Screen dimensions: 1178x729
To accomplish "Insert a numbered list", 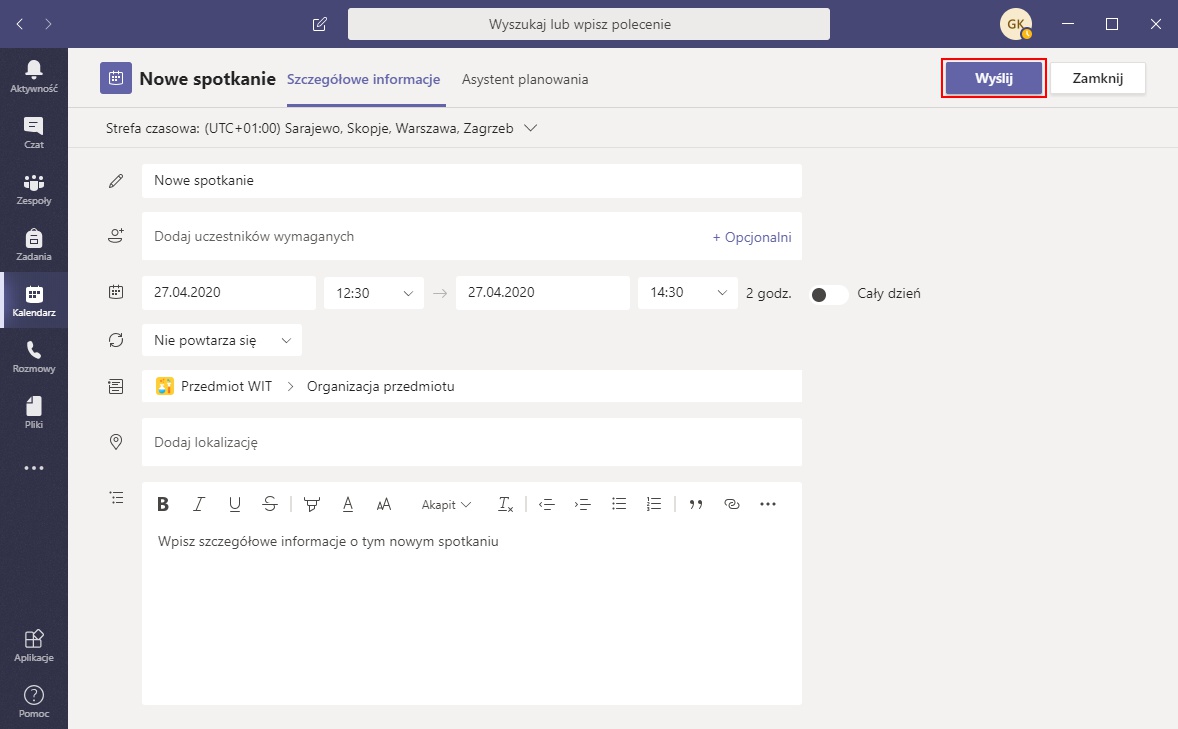I will click(x=654, y=504).
